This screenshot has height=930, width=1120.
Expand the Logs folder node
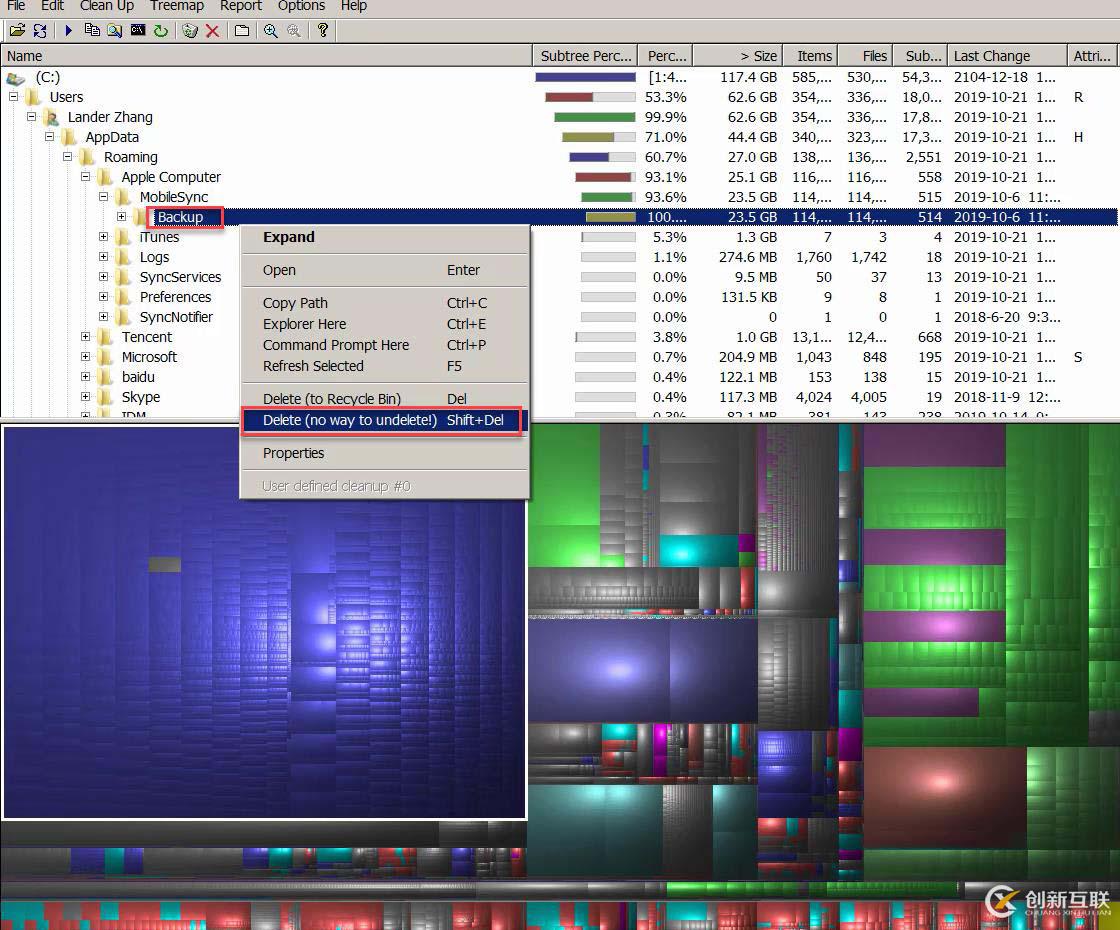coord(103,256)
